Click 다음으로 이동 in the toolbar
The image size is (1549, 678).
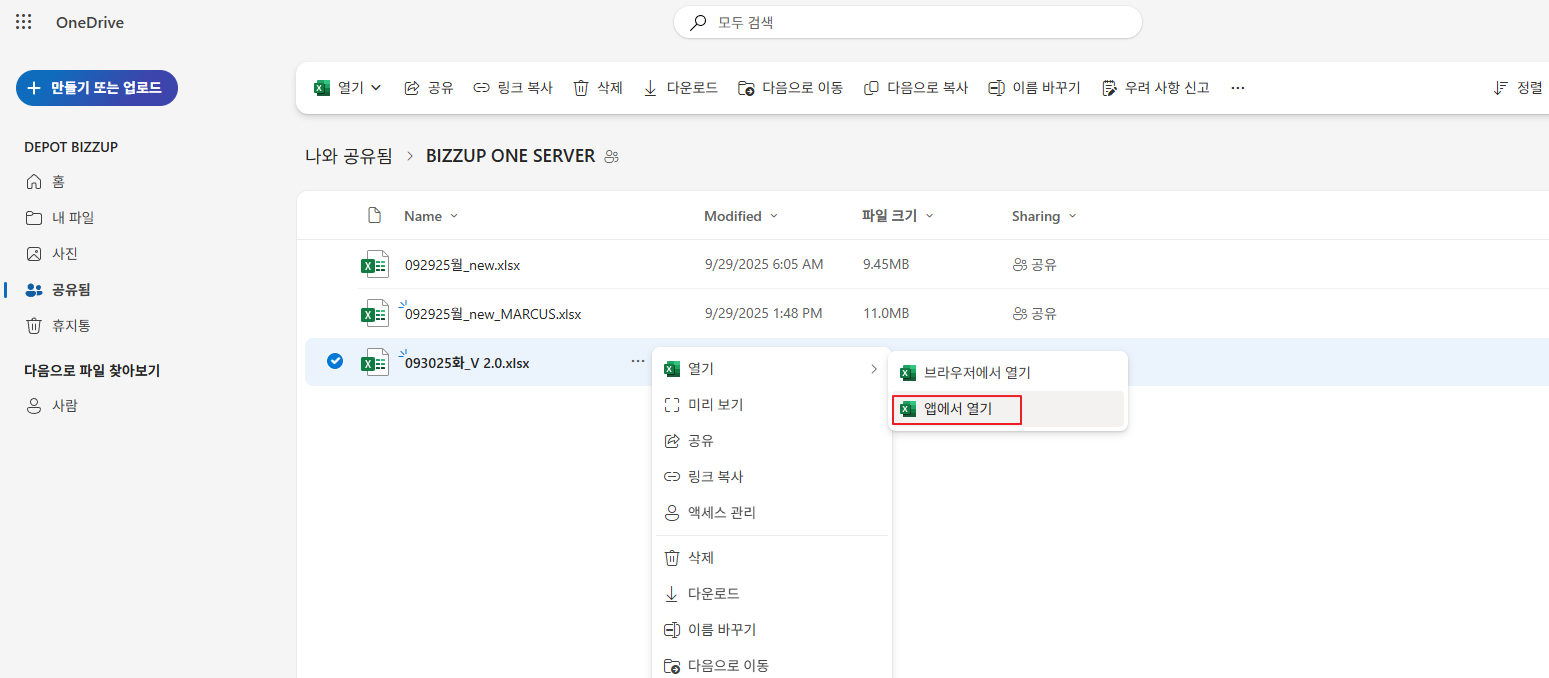pos(790,88)
